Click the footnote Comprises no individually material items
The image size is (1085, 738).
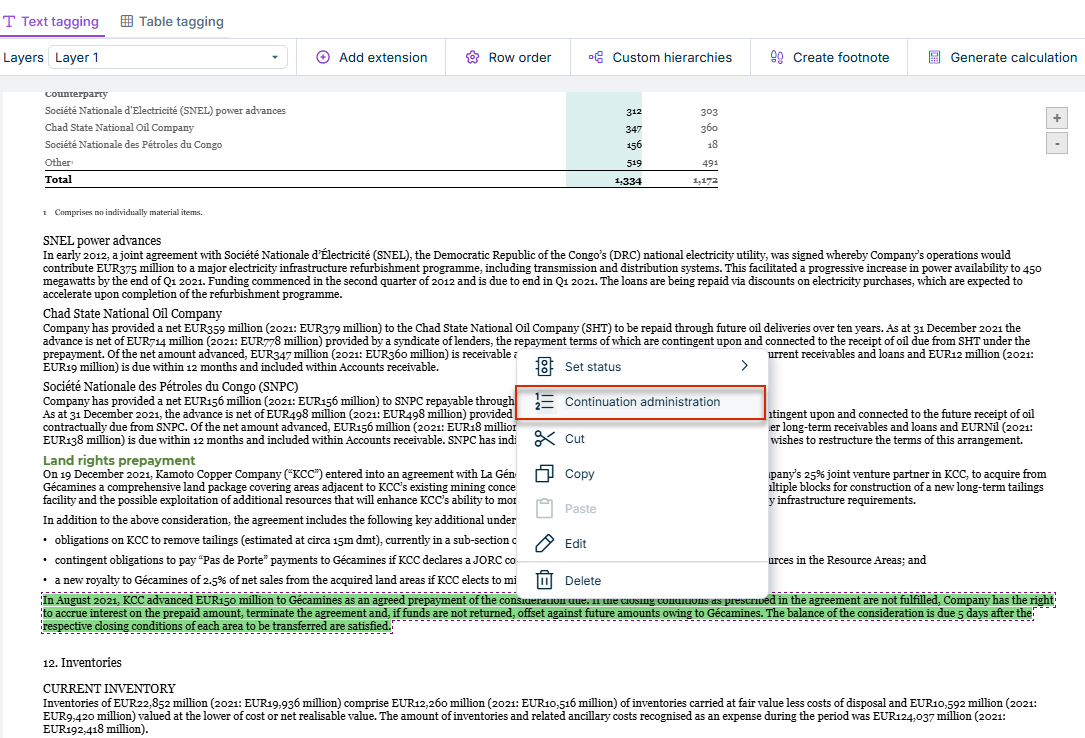click(x=128, y=212)
